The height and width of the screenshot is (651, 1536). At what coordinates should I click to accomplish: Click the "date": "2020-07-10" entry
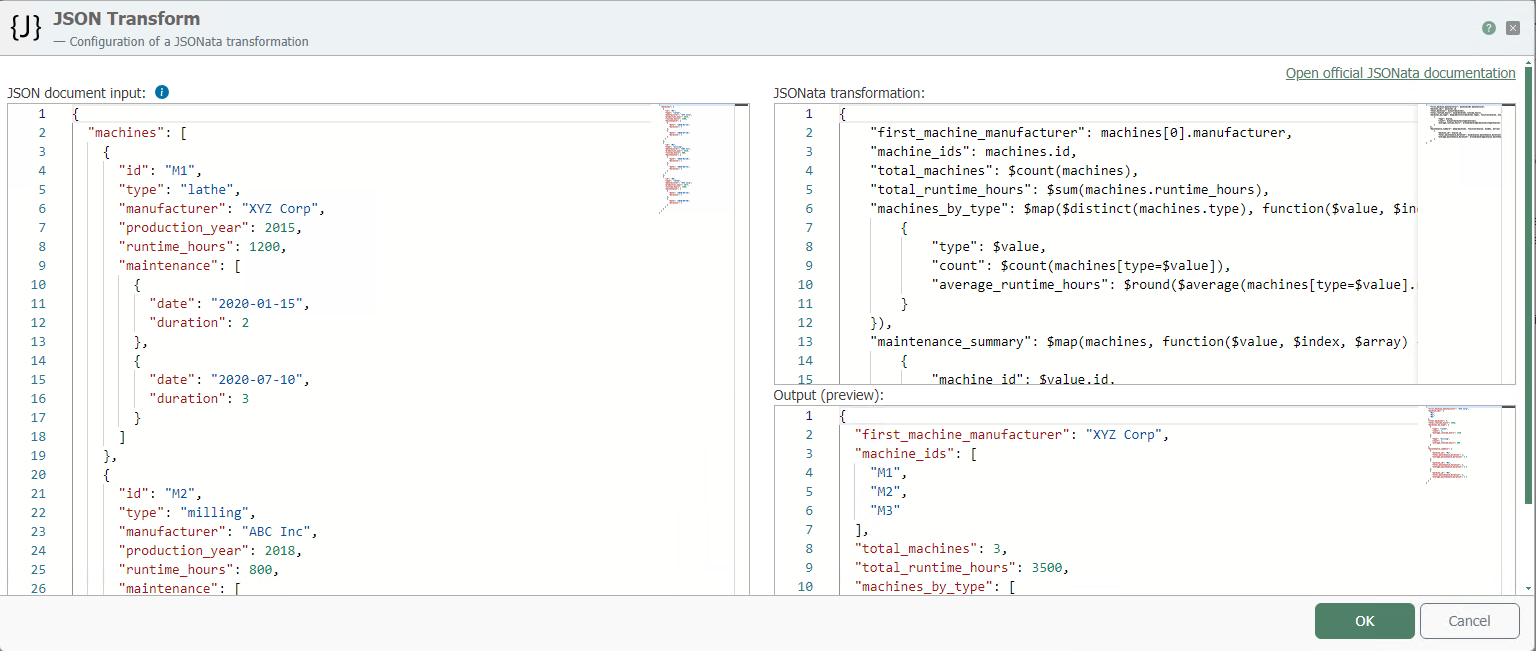(230, 380)
